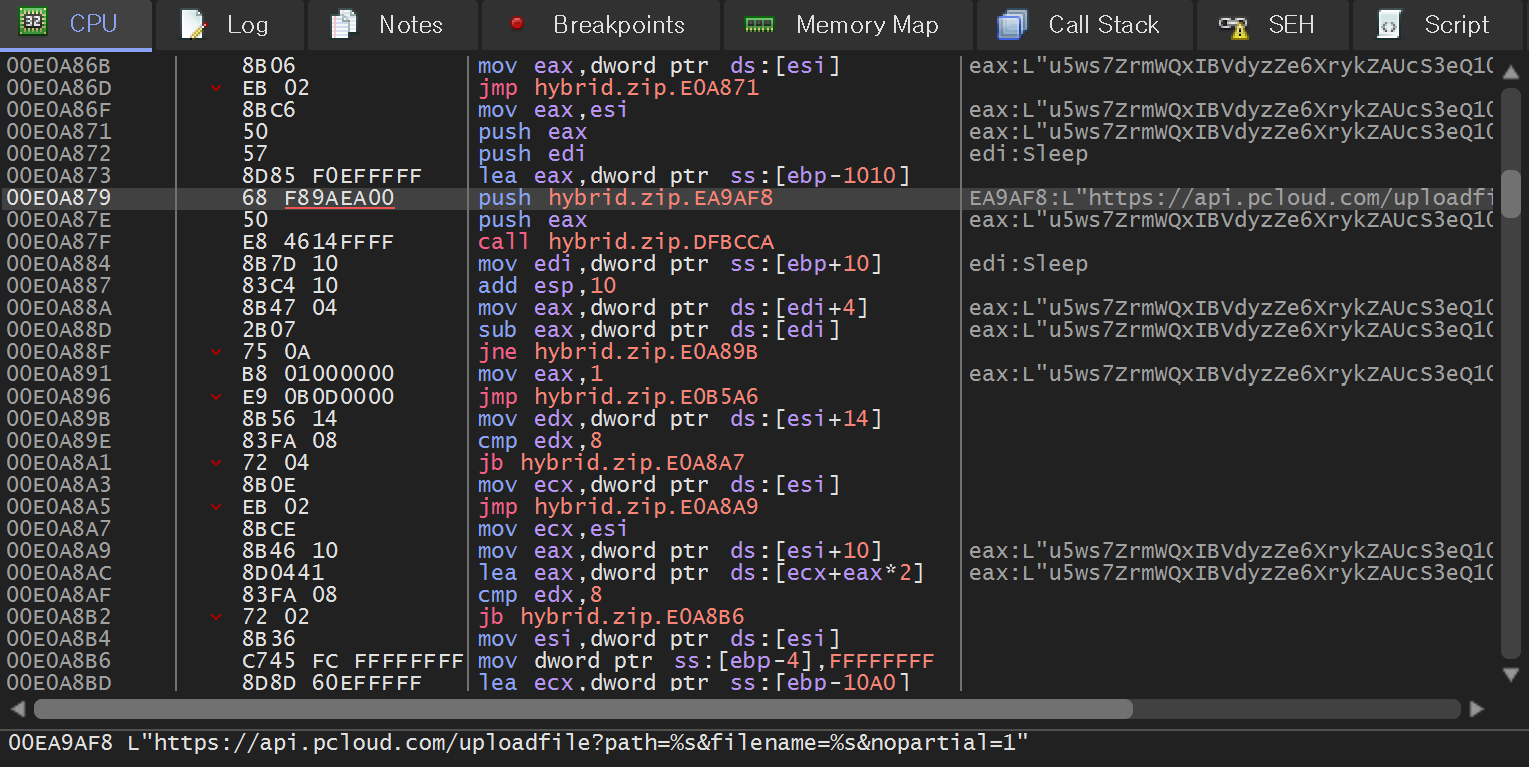This screenshot has width=1530, height=768.
Task: Click the instruction 'jb hybrid.zip.E0A8A7'
Action: (x=611, y=462)
